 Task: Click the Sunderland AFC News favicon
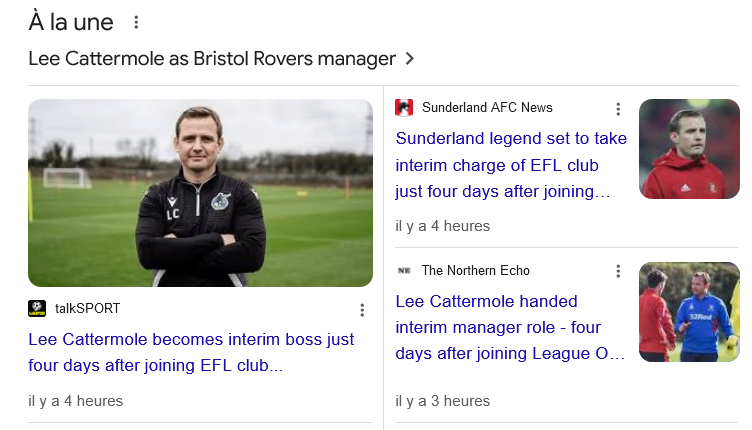(x=404, y=108)
